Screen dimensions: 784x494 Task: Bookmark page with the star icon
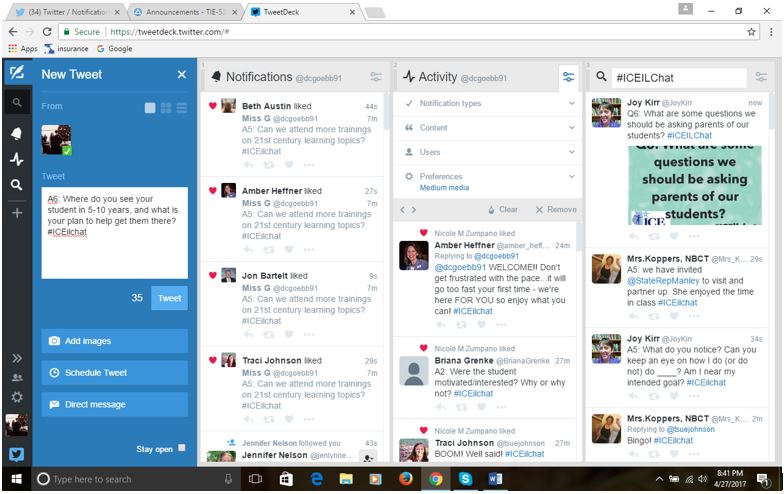tap(751, 32)
